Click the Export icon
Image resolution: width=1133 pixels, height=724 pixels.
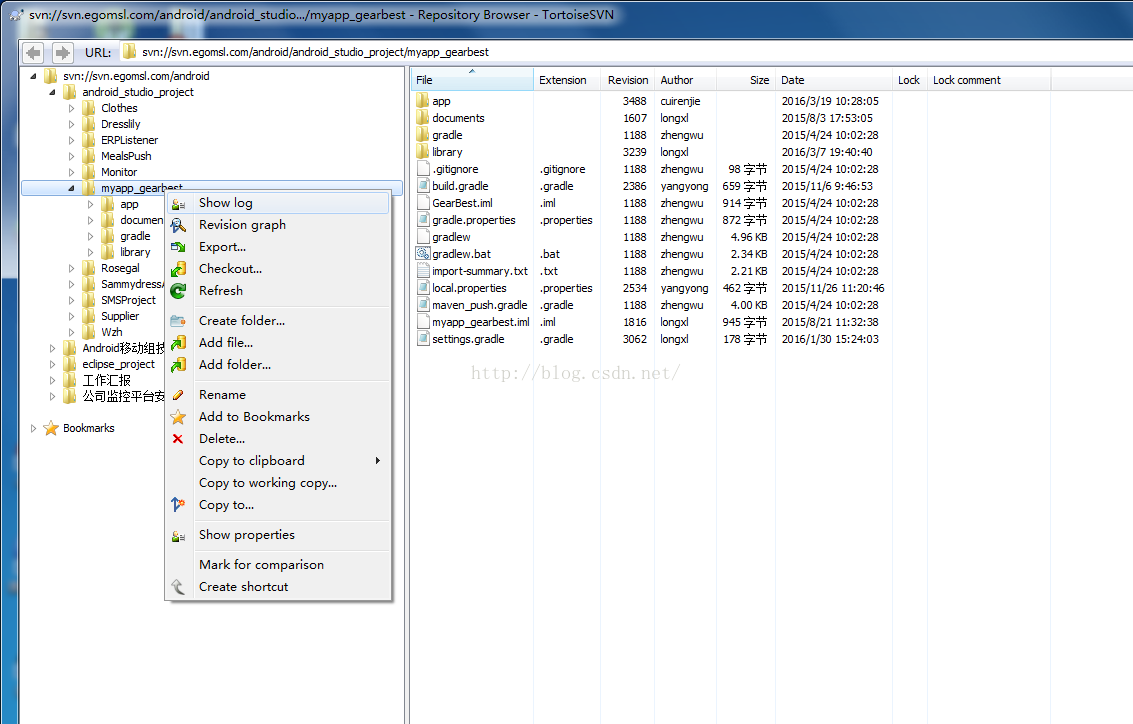178,247
